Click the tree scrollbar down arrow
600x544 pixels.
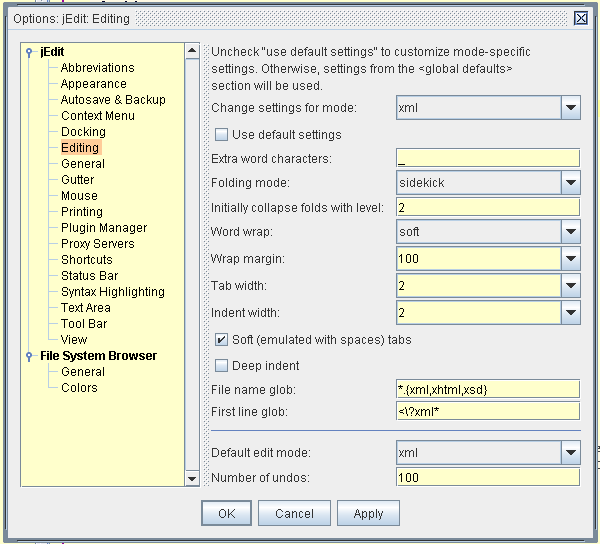[x=192, y=478]
